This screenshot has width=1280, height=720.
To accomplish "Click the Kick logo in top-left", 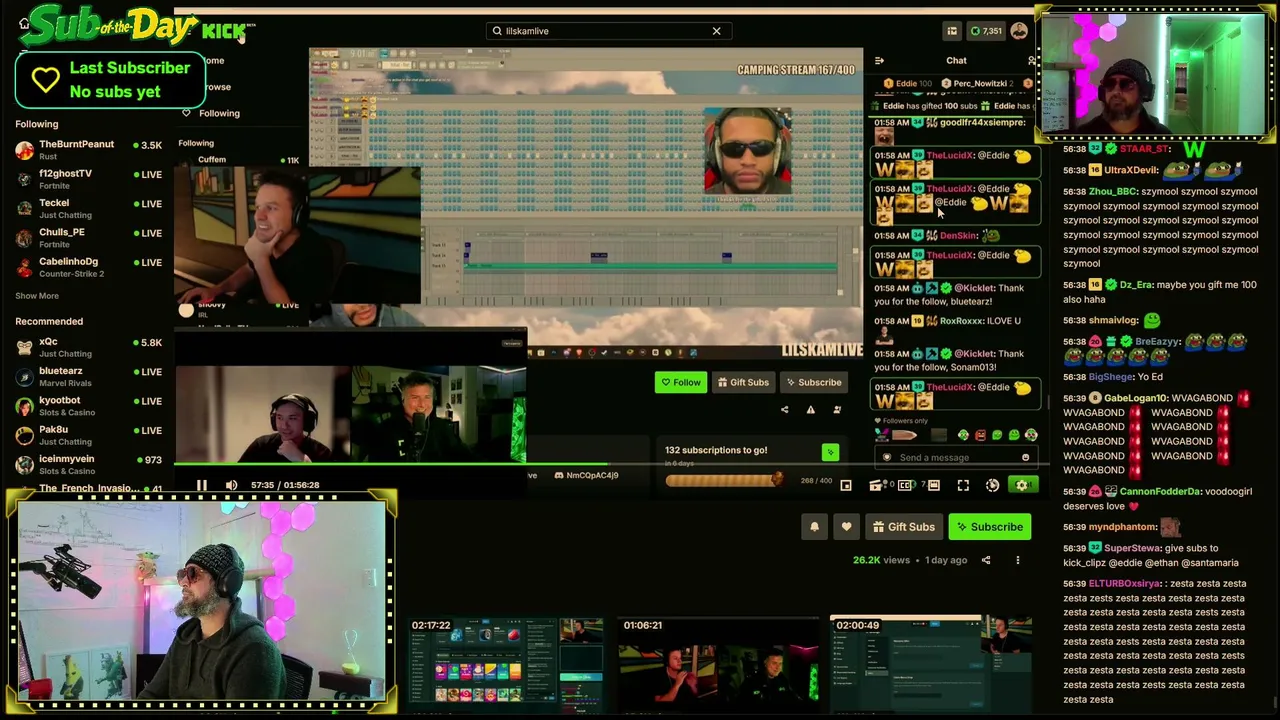I will (x=226, y=30).
